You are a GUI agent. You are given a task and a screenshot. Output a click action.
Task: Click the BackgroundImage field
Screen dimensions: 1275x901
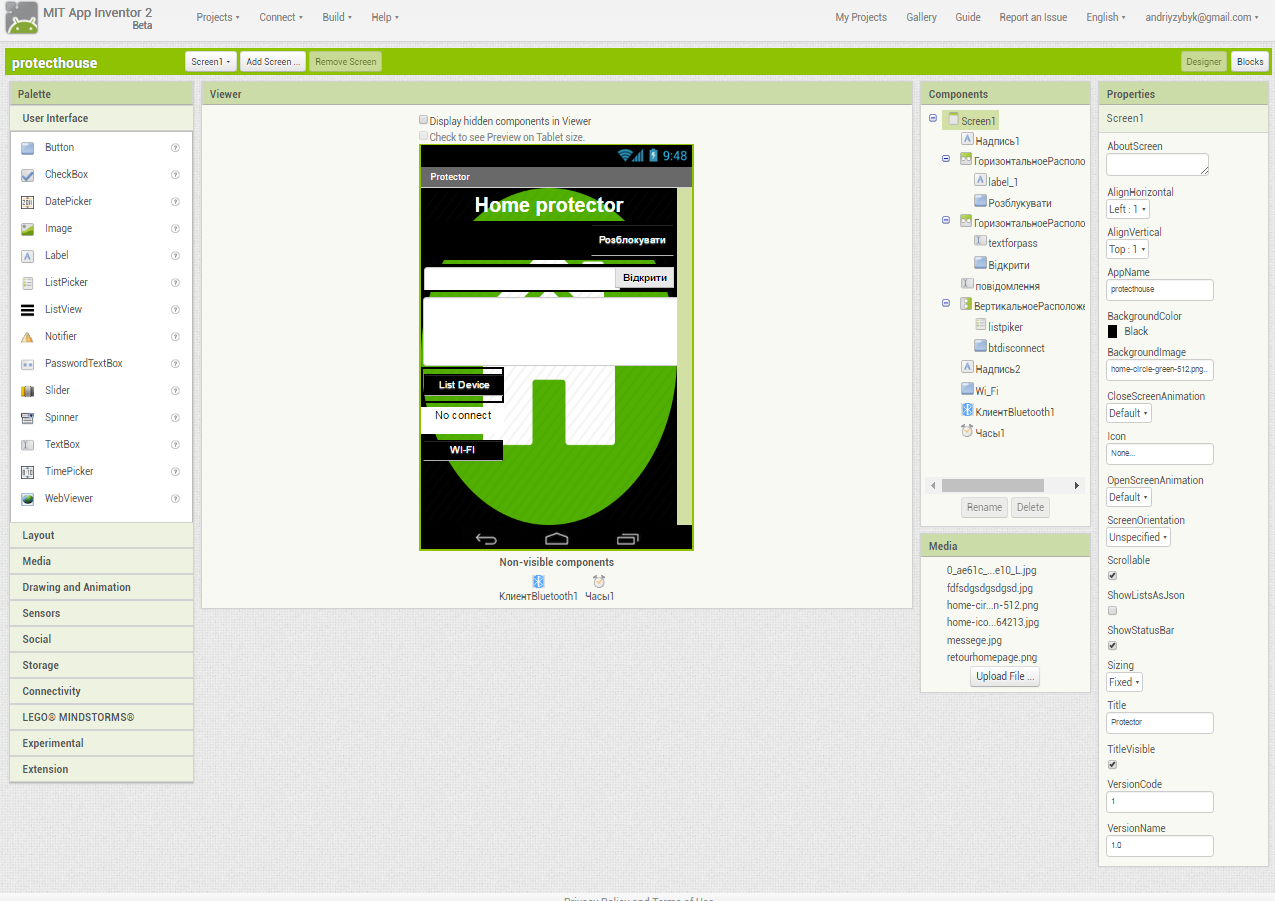[x=1160, y=370]
